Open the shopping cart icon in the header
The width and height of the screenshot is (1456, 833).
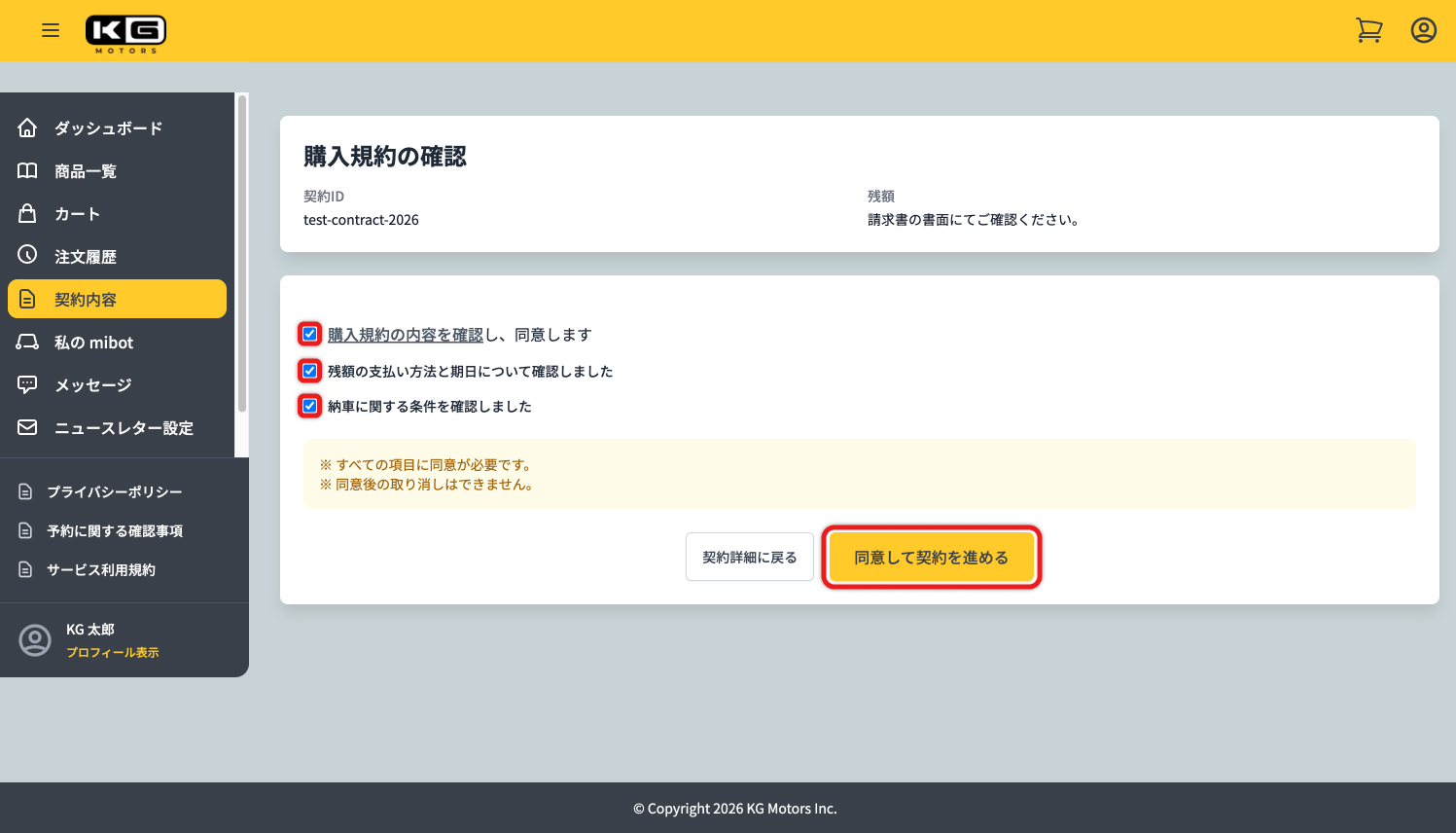[1369, 30]
